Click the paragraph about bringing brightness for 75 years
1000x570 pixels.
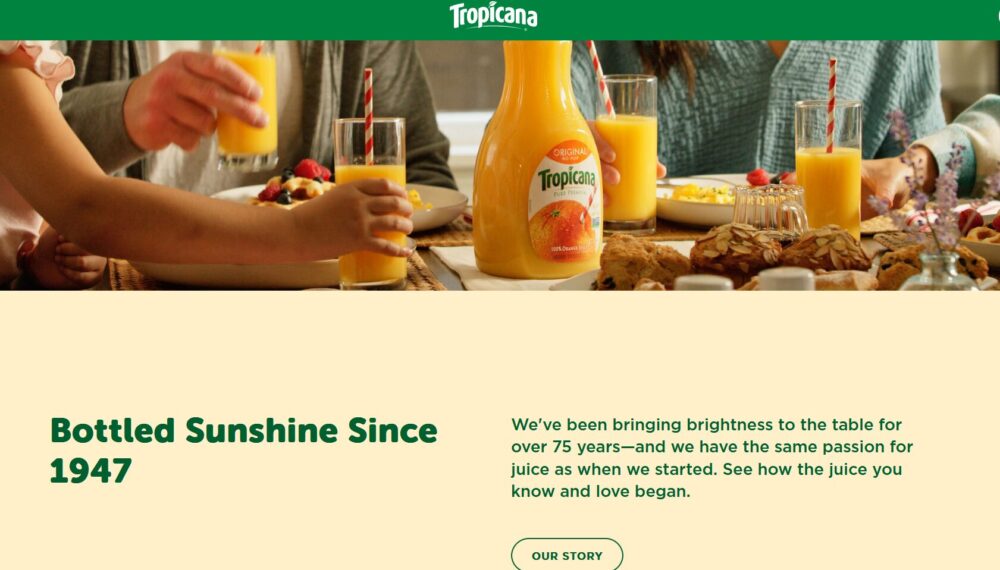coord(712,458)
